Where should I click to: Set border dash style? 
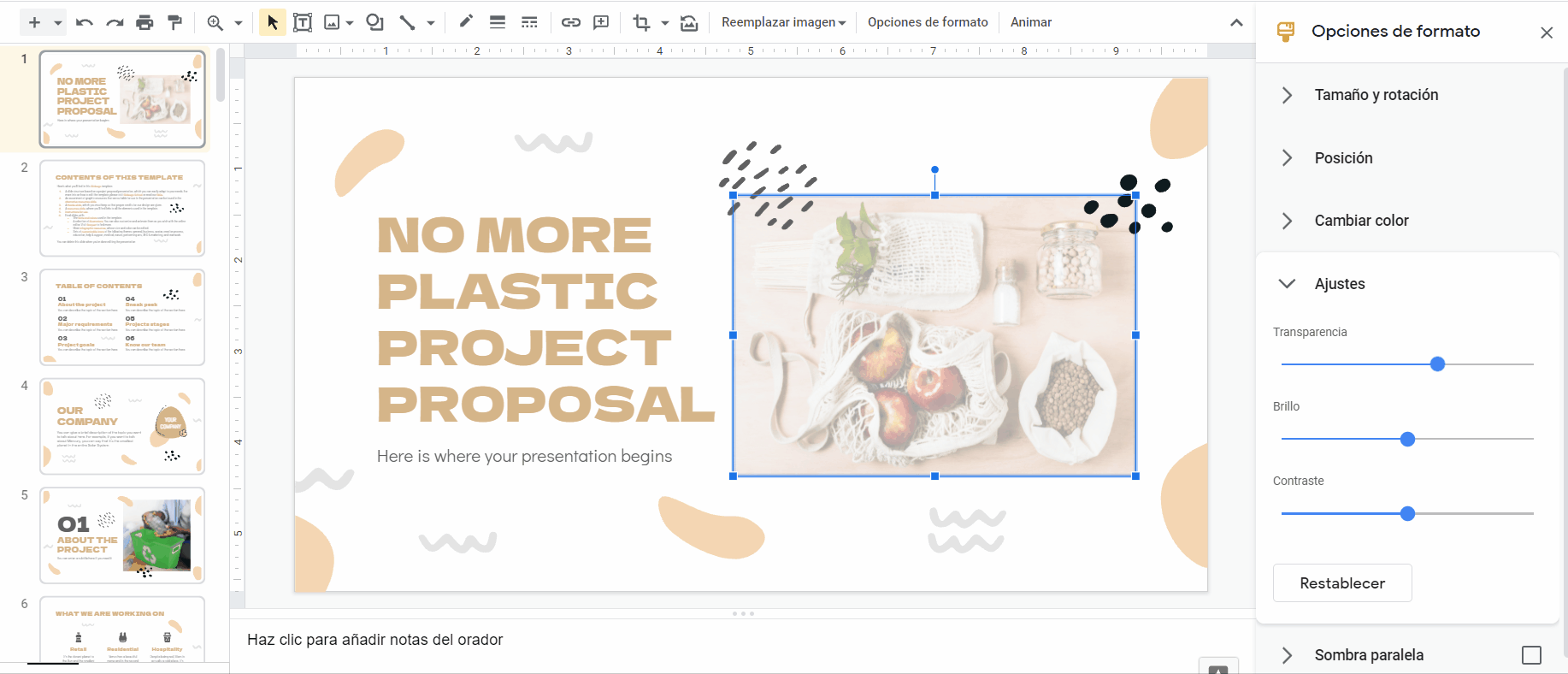[x=529, y=22]
